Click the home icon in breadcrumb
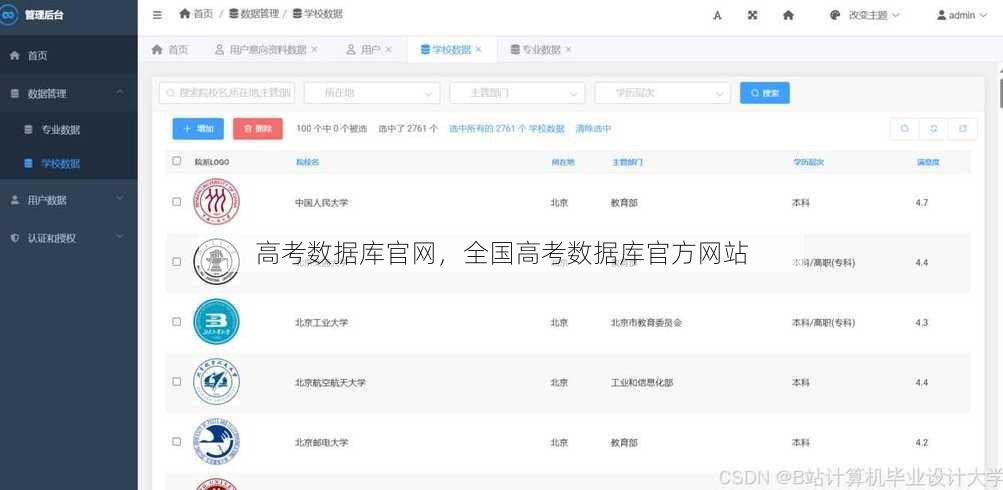Image resolution: width=1003 pixels, height=490 pixels. [x=185, y=13]
